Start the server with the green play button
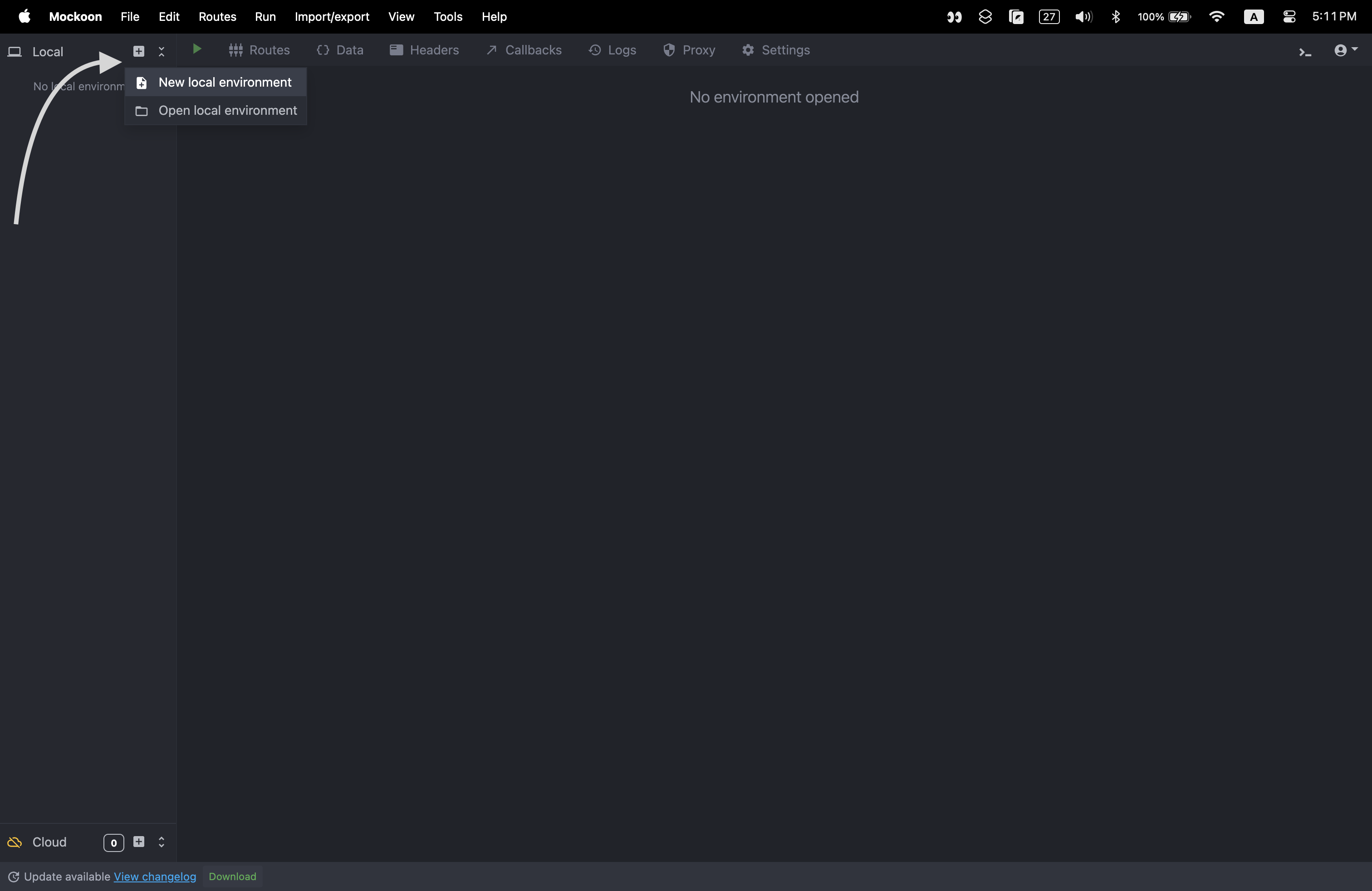Screen dimensions: 1372x891 (x=196, y=49)
